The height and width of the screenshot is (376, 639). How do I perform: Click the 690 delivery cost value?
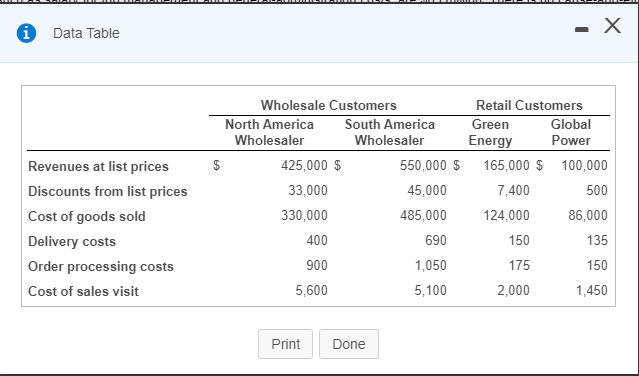[x=436, y=240]
